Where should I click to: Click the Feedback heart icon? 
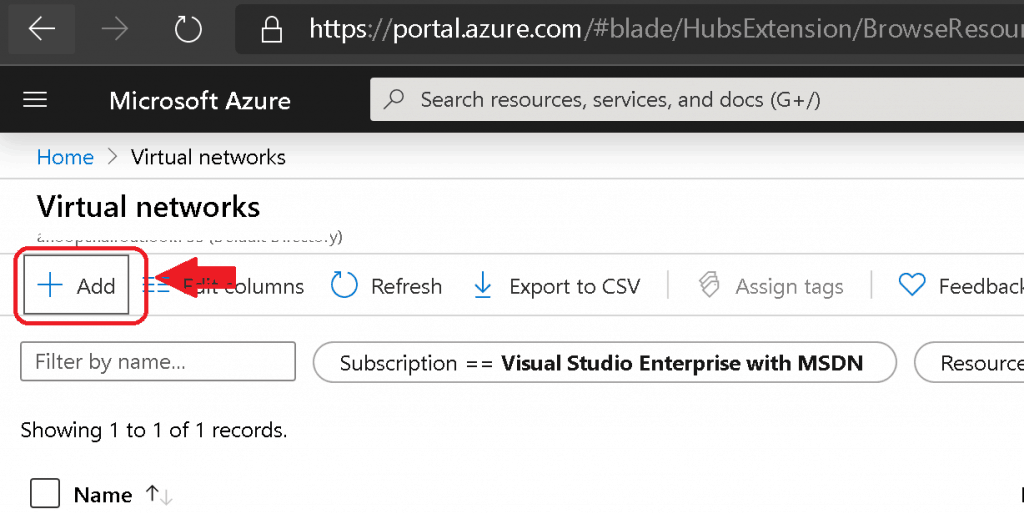point(912,285)
